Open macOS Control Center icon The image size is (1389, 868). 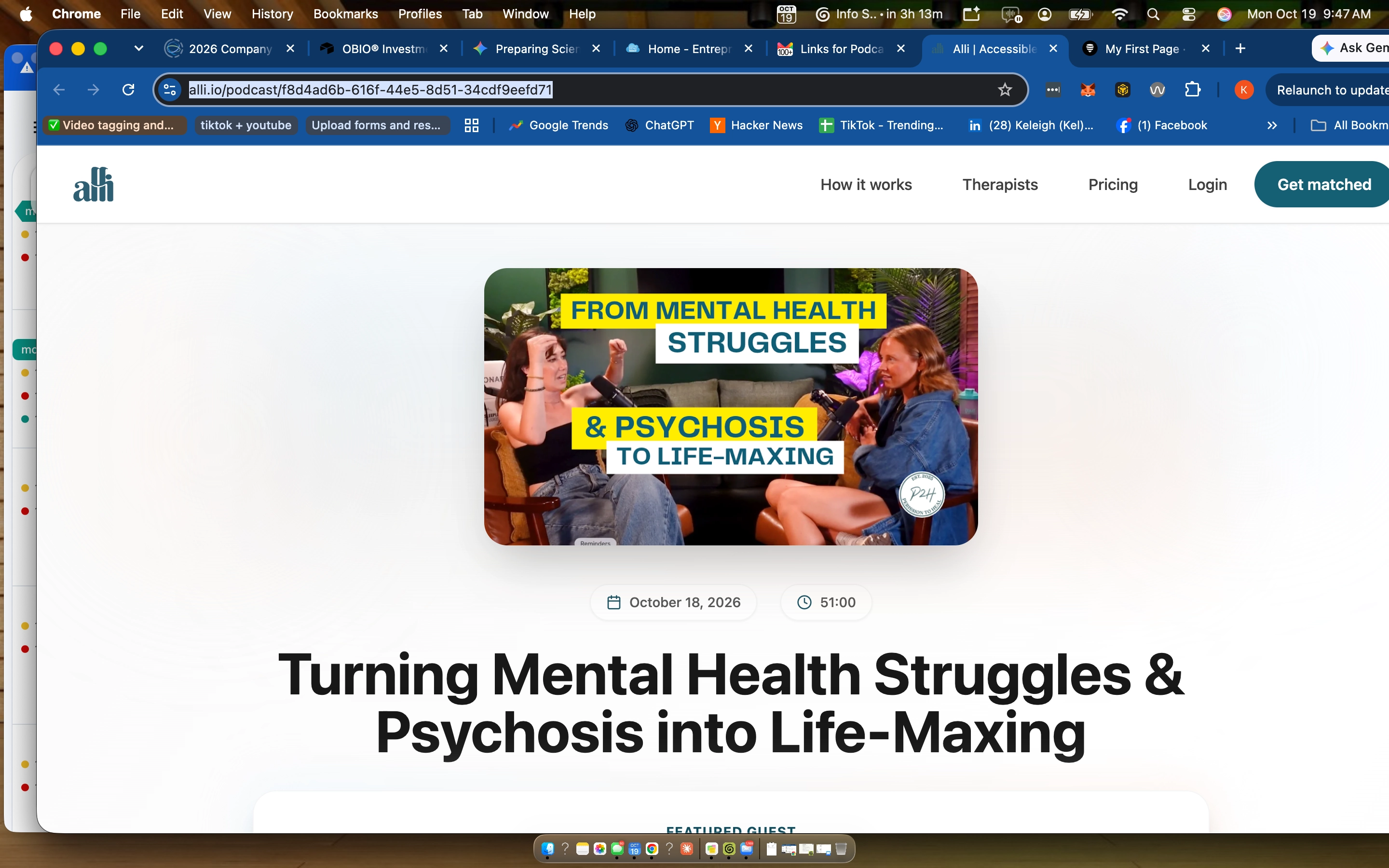tap(1189, 14)
